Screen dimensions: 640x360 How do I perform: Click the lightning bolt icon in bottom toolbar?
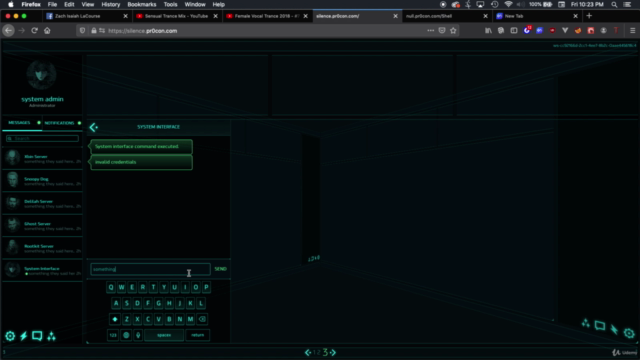click(24, 336)
